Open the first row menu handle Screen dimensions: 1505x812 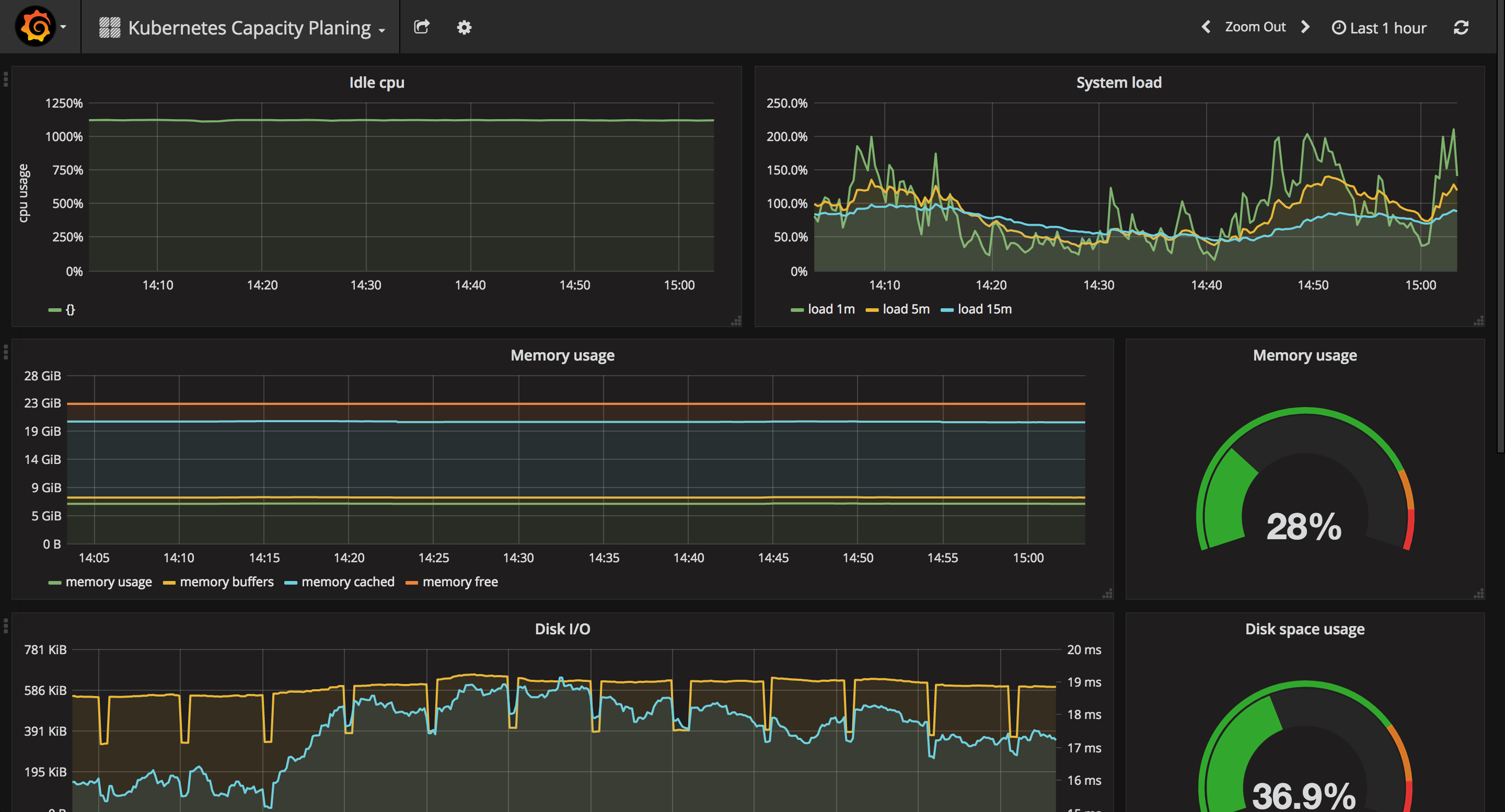[x=5, y=79]
